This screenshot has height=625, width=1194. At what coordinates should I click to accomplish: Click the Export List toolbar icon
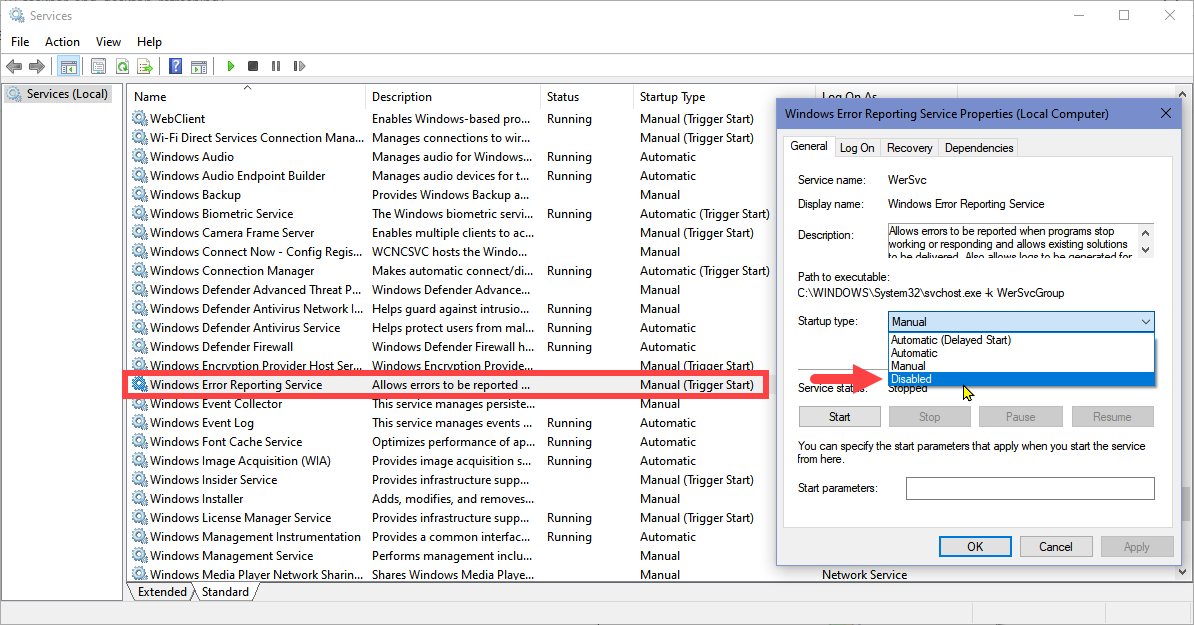tap(145, 66)
